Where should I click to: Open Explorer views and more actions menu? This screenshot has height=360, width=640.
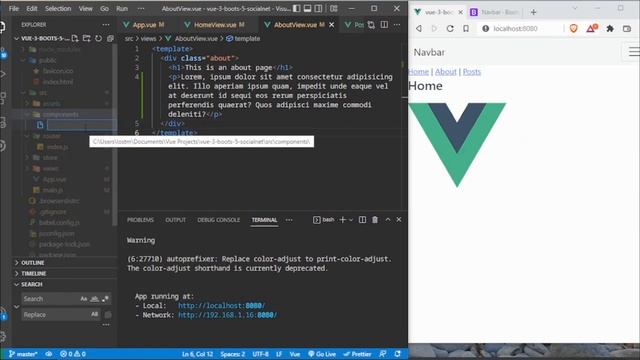pyautogui.click(x=106, y=24)
